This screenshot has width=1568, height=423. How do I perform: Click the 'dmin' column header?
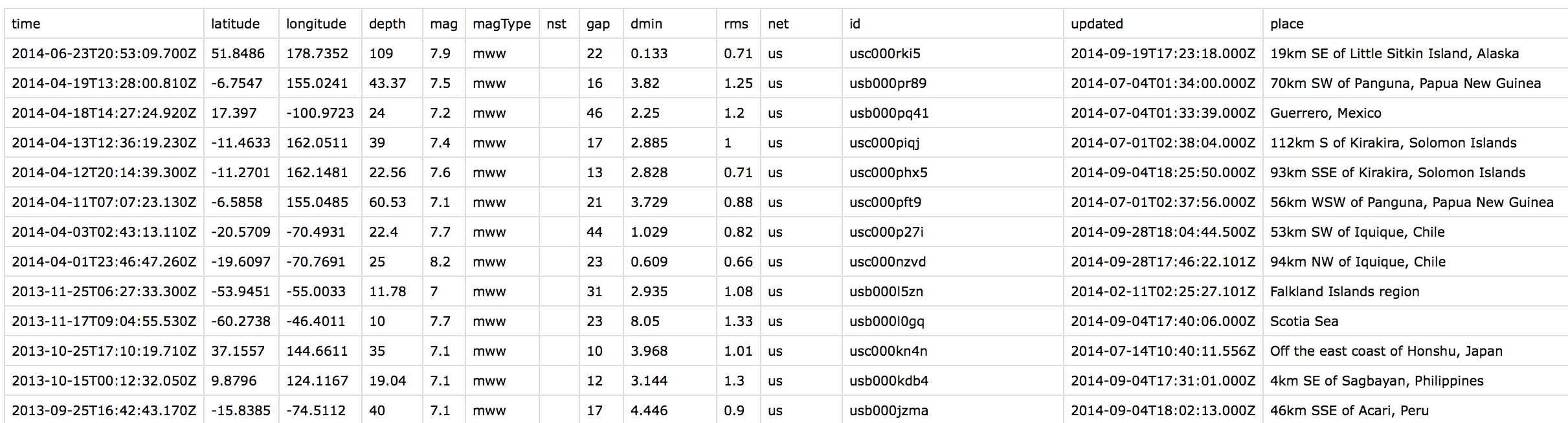646,24
